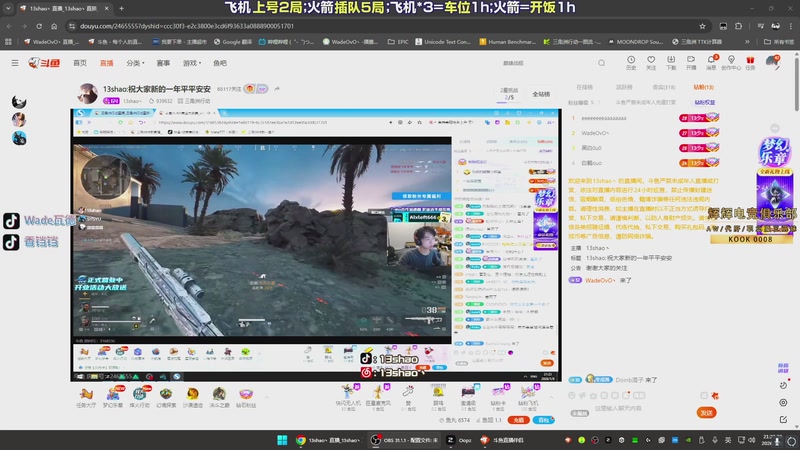Open the 历史 history clock icon

tap(631, 63)
